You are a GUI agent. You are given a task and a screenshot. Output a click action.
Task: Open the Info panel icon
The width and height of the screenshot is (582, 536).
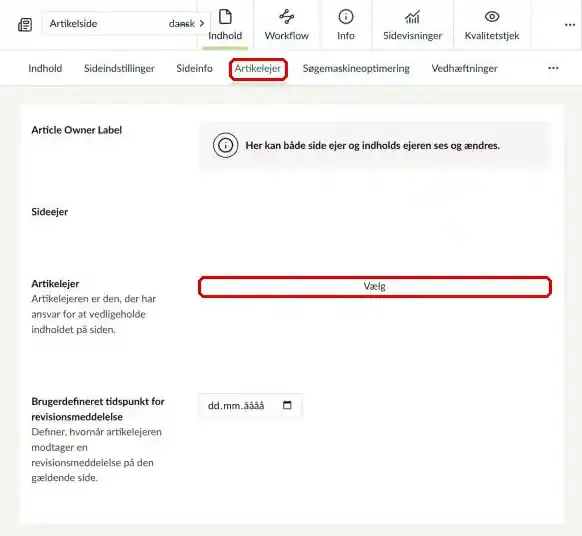point(346,17)
